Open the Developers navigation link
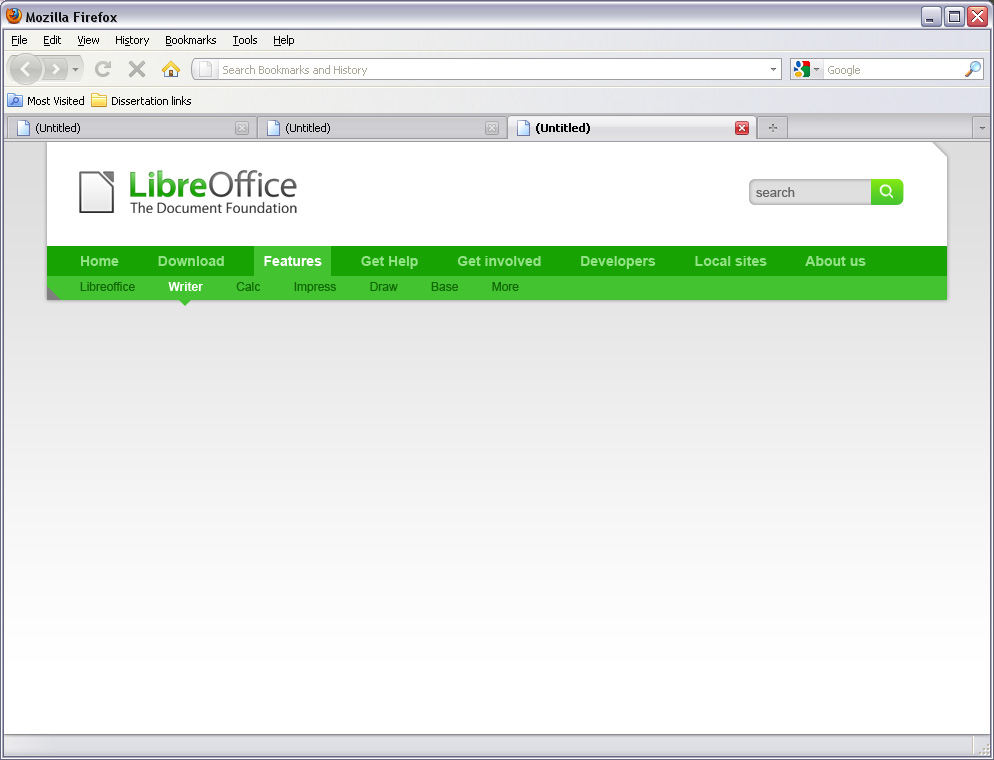The height and width of the screenshot is (760, 994). pyautogui.click(x=617, y=261)
